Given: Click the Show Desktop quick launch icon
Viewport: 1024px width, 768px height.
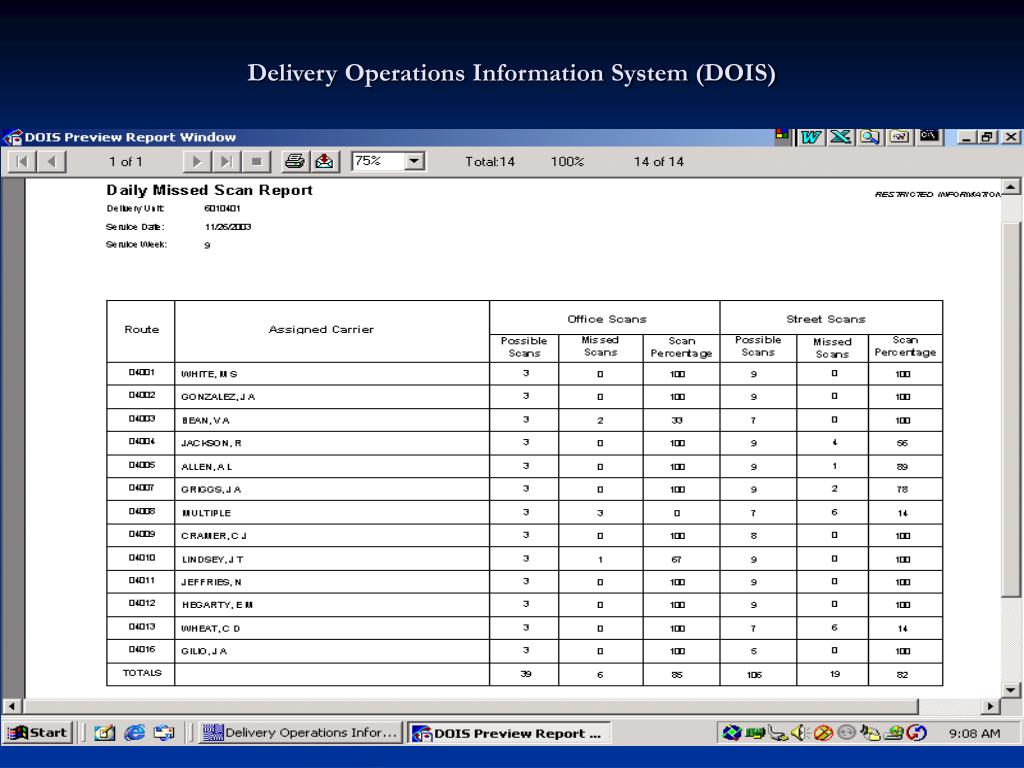Looking at the screenshot, I should tap(104, 733).
